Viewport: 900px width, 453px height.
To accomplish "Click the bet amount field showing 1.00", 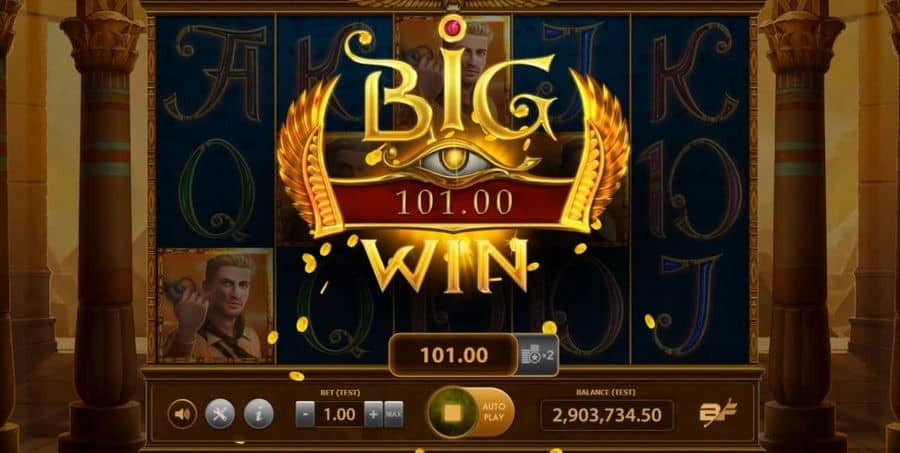I will click(339, 415).
